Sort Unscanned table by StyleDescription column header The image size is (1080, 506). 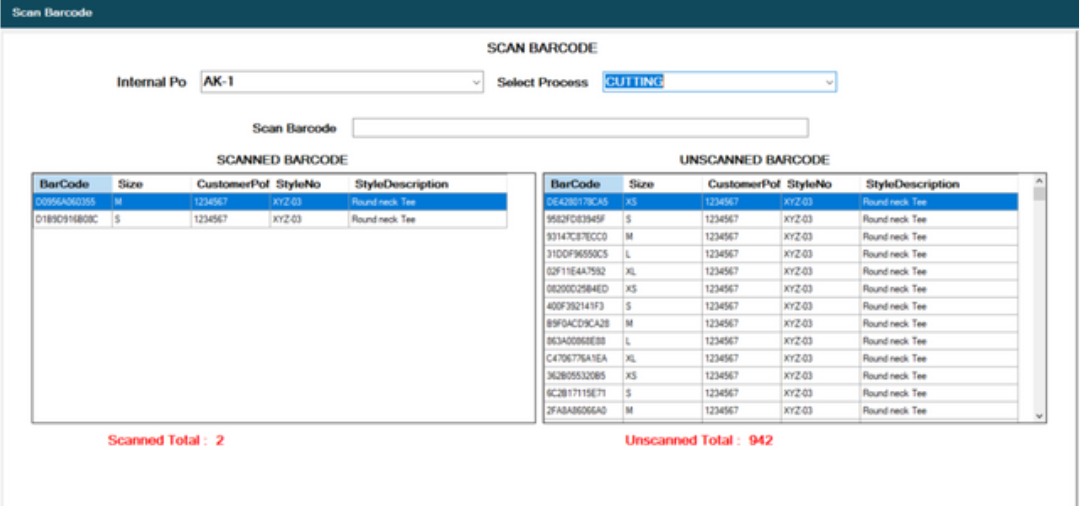tap(939, 185)
